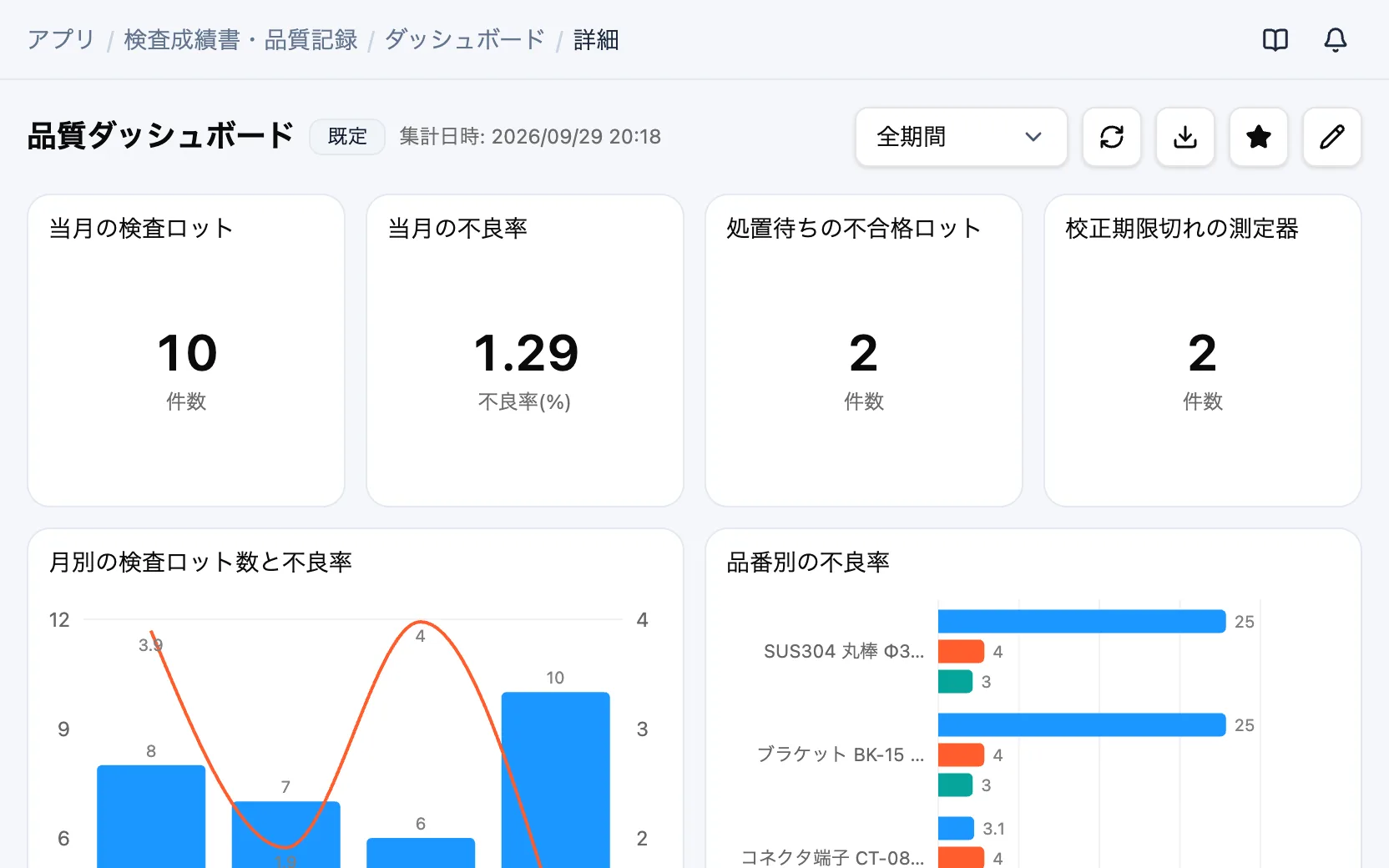Viewport: 1389px width, 868px height.
Task: Open the 当月の検査ロット card
Action: [186, 351]
